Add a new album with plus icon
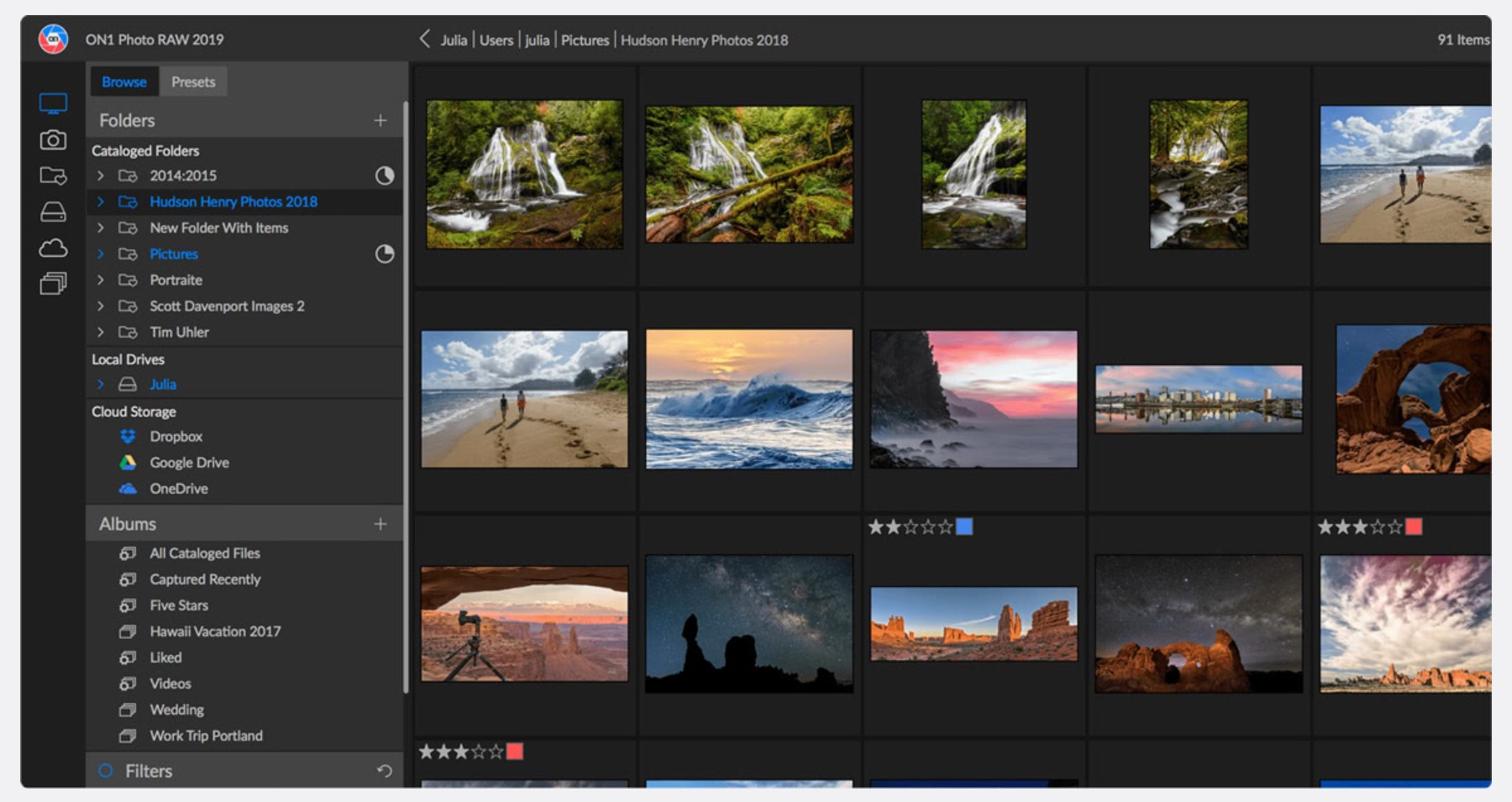 tap(381, 524)
